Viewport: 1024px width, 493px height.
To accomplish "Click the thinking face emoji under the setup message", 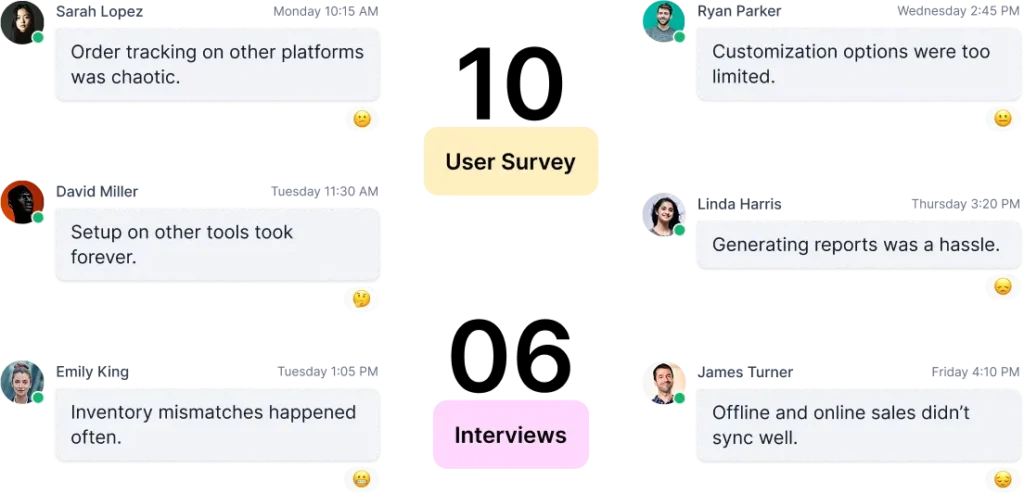I will 362,299.
